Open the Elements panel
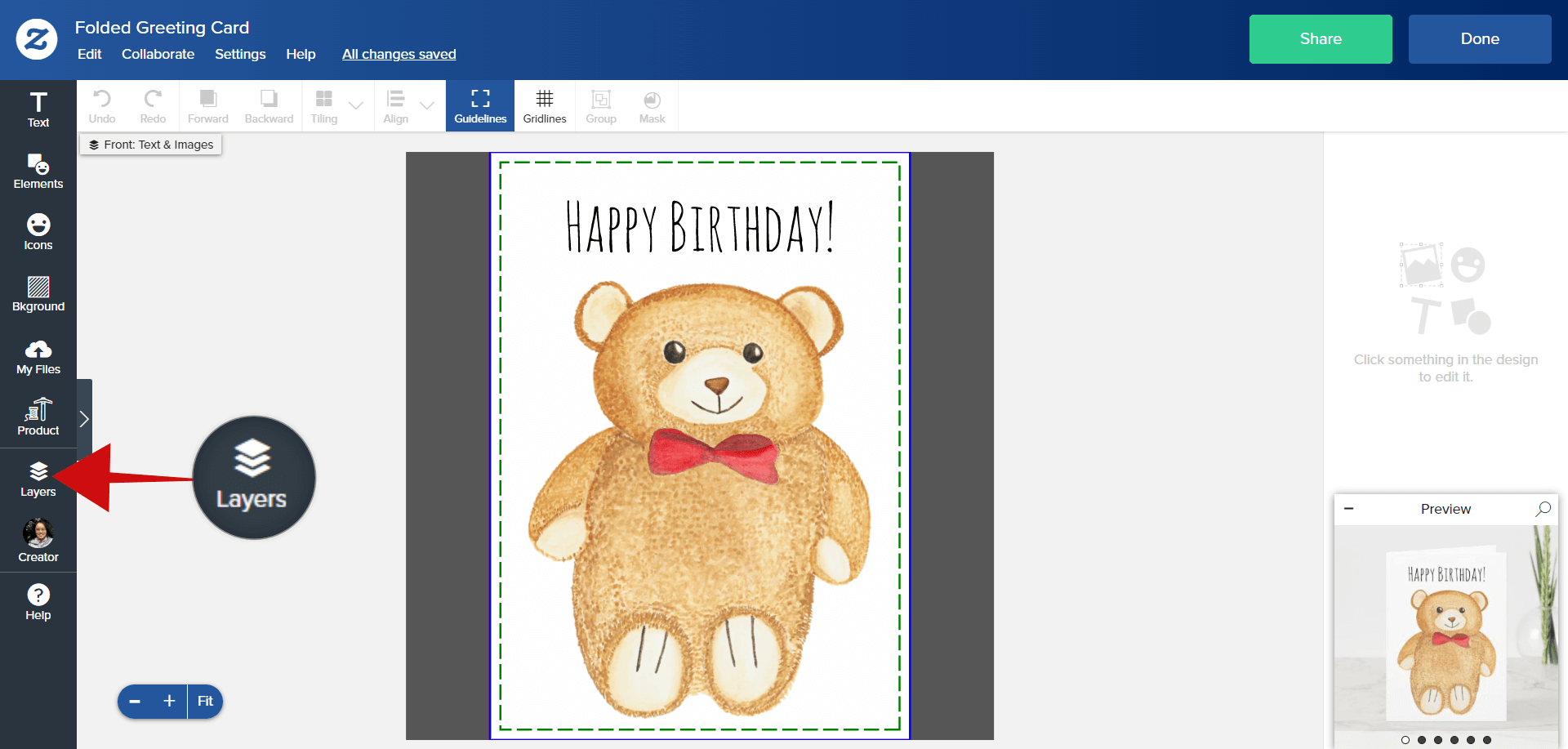 (38, 172)
